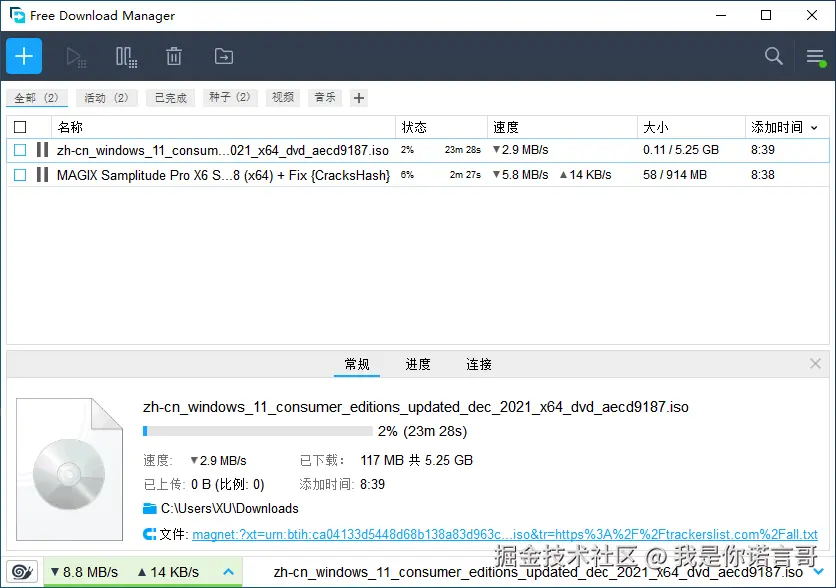The image size is (836, 588).
Task: Open search with magnifier icon
Action: [x=774, y=56]
